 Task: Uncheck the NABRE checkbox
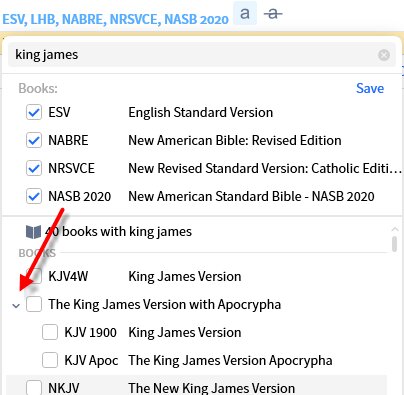click(x=34, y=140)
